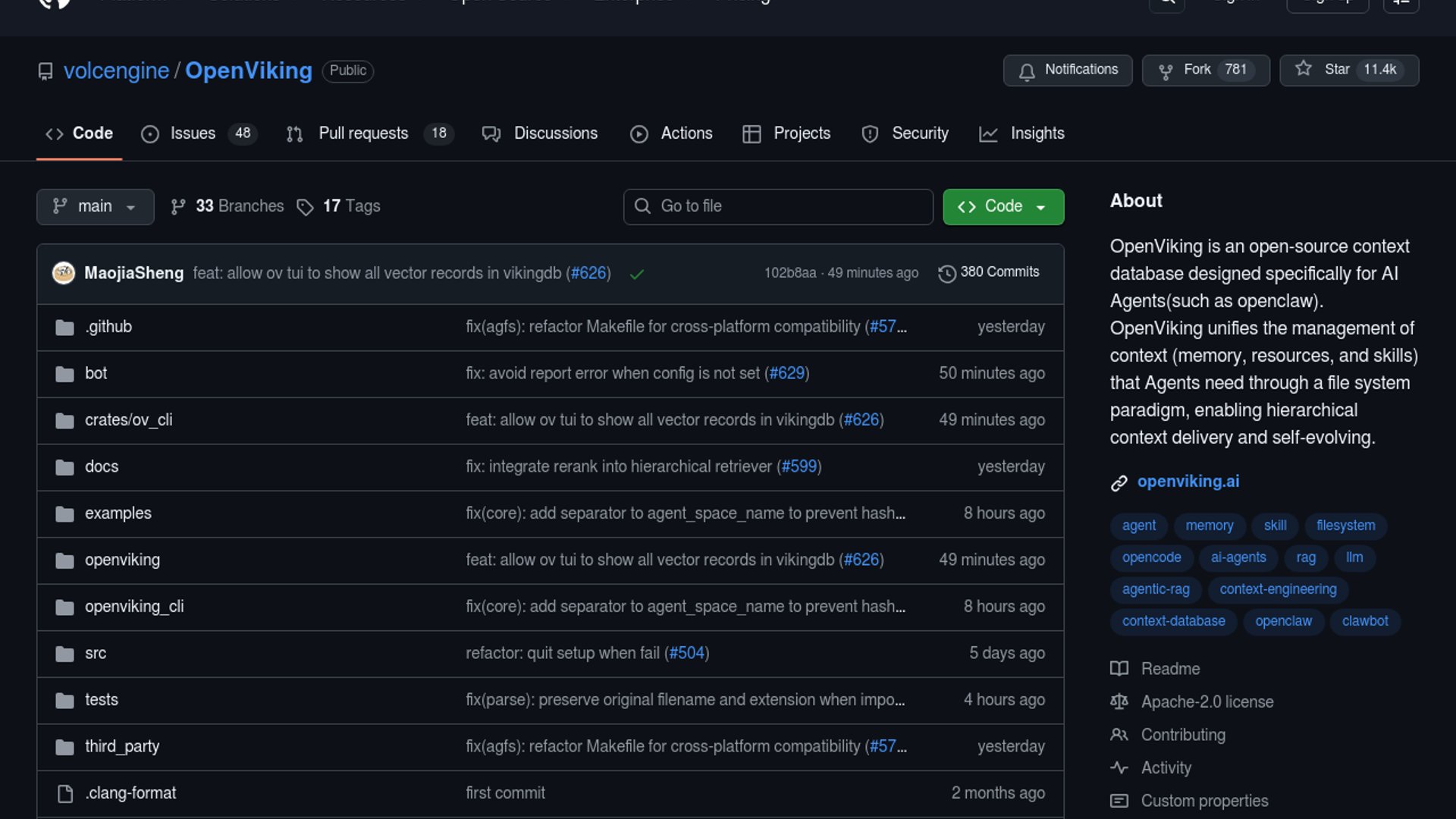Screen dimensions: 1456x819
Task: Open the Activity pulse link
Action: coord(1166,767)
